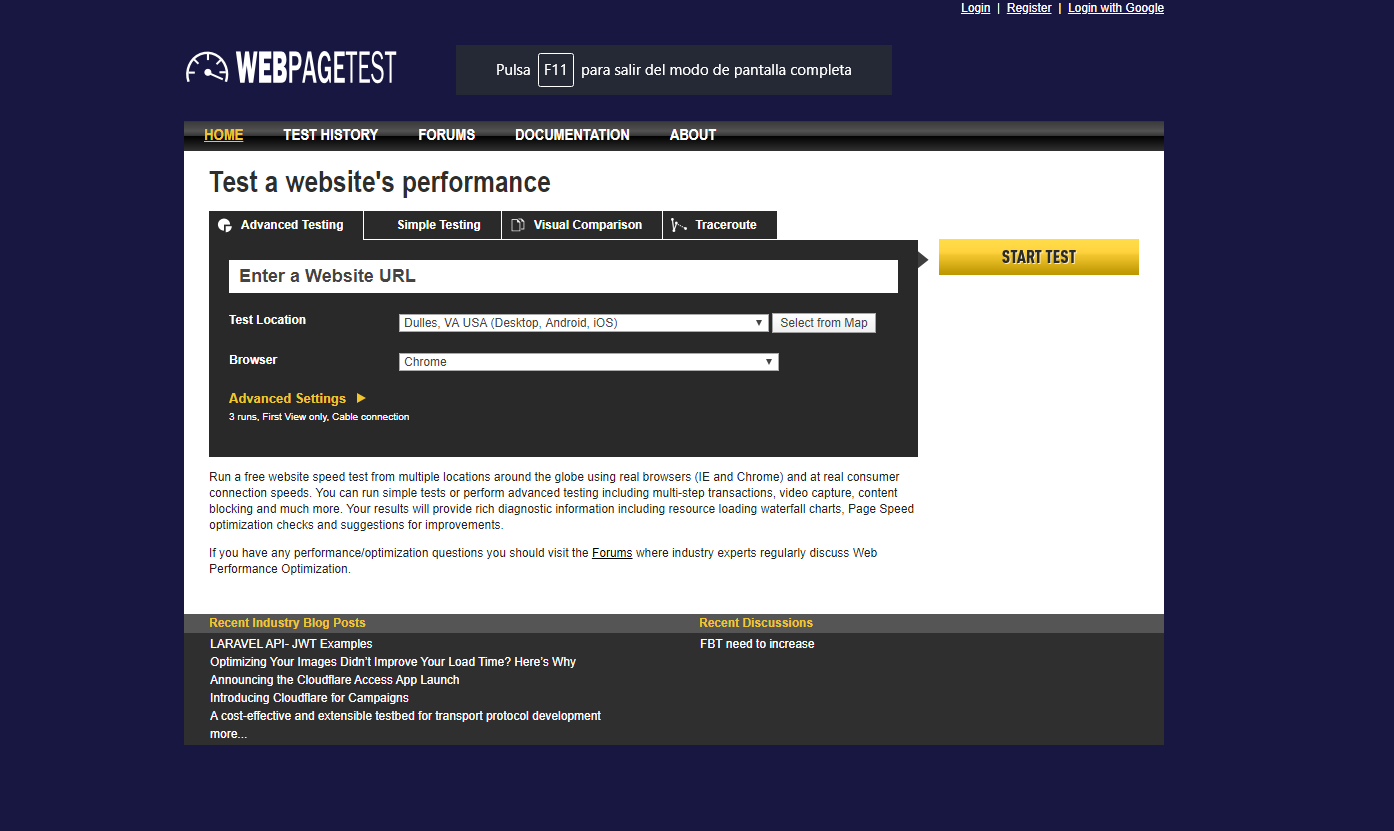The width and height of the screenshot is (1394, 831).
Task: Open the Test Location dropdown
Action: click(584, 323)
